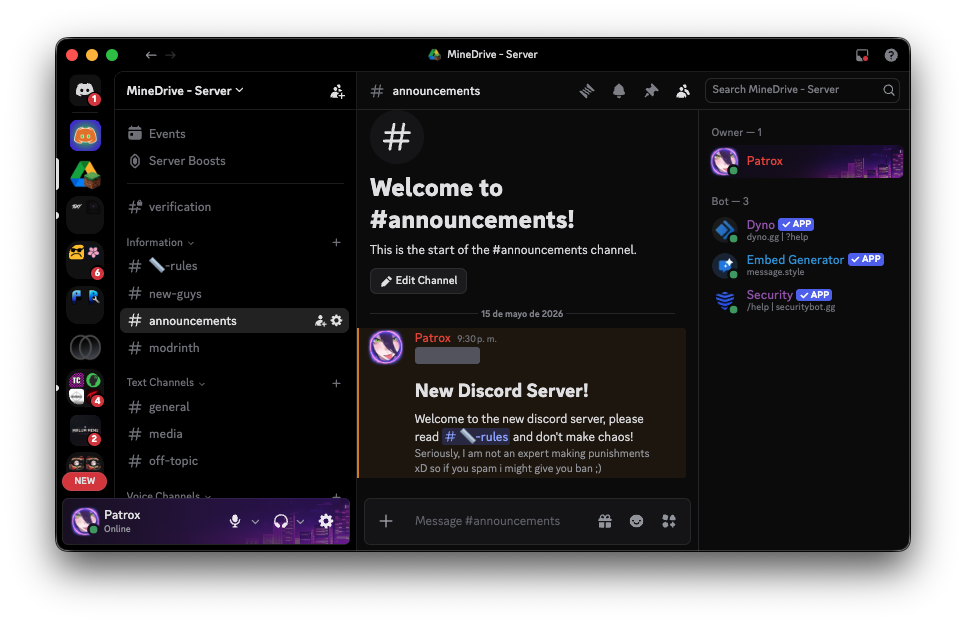This screenshot has height=625, width=966.
Task: Click the Patrox user panel avatar
Action: pos(85,521)
